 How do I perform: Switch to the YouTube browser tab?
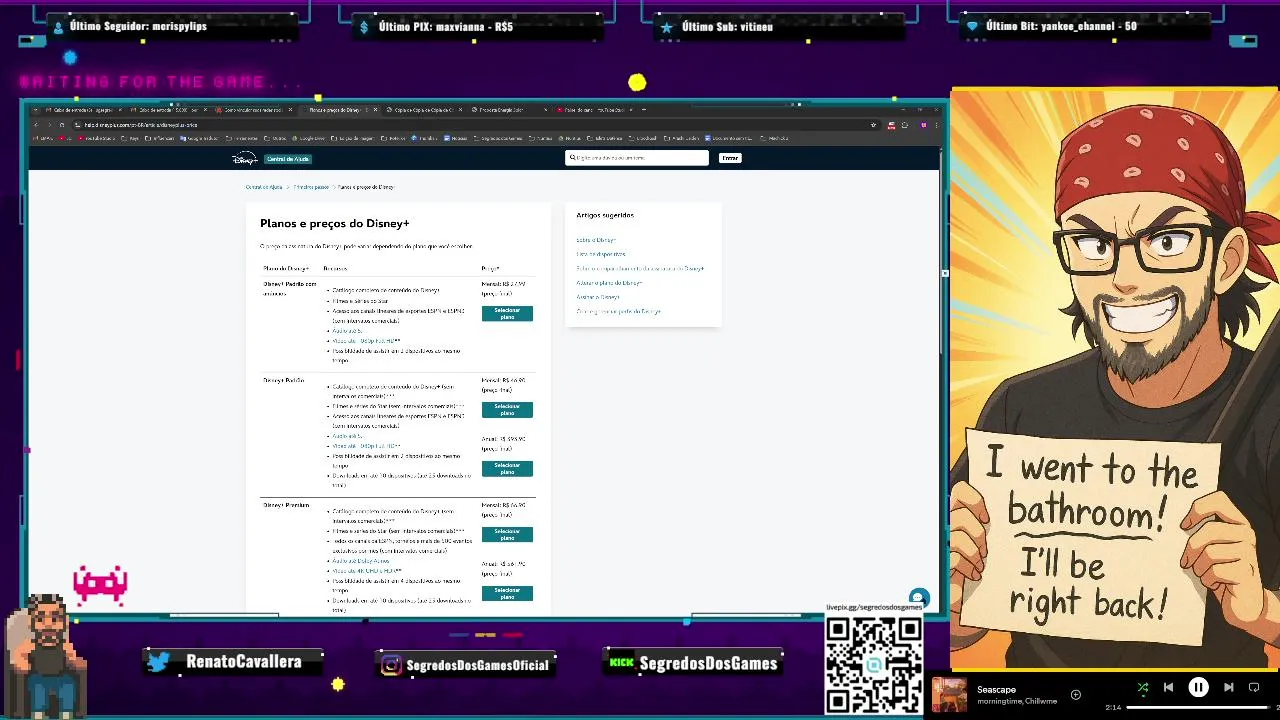pyautogui.click(x=595, y=110)
